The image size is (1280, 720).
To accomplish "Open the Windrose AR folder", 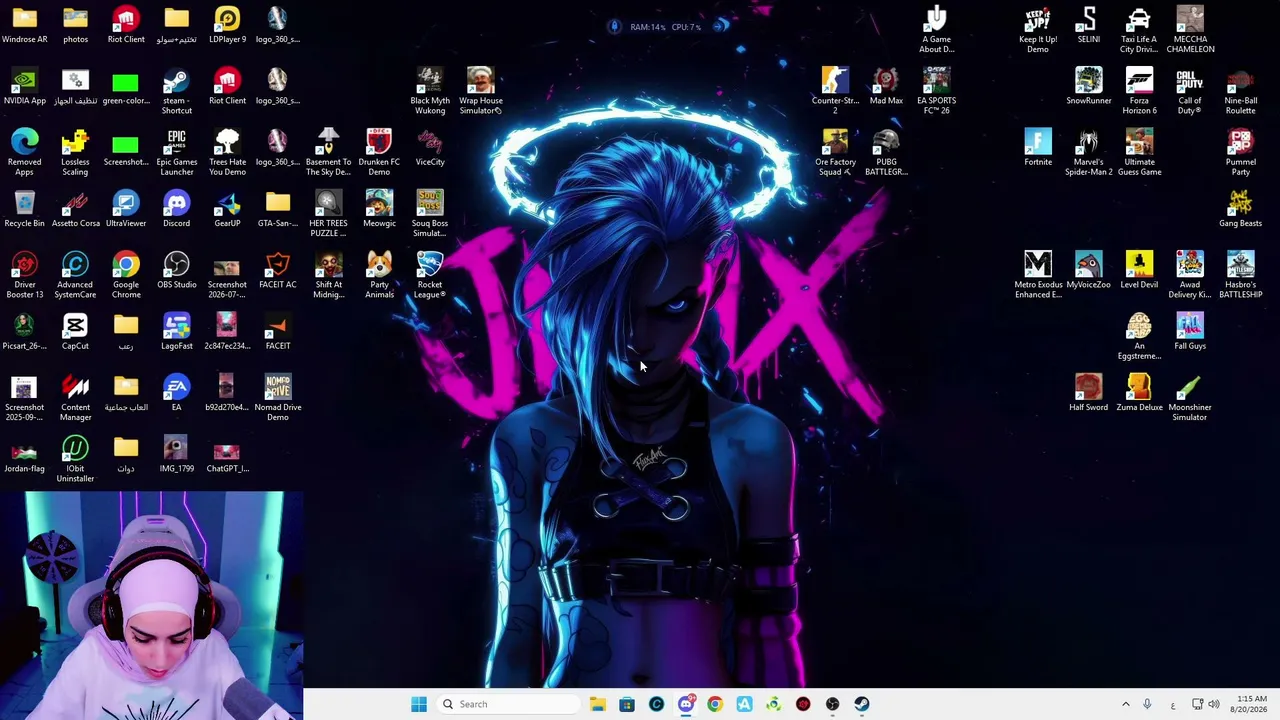I will [x=25, y=26].
